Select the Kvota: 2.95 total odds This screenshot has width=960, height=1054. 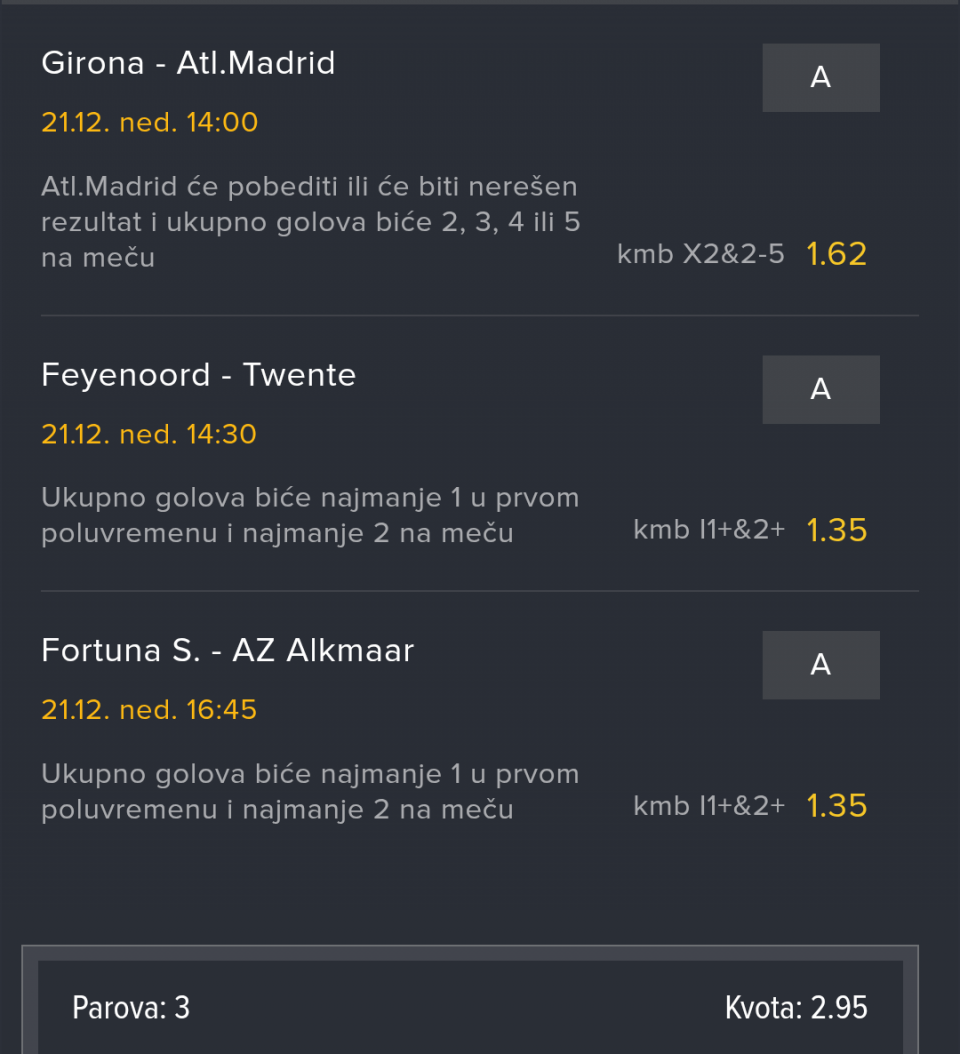coord(796,1008)
